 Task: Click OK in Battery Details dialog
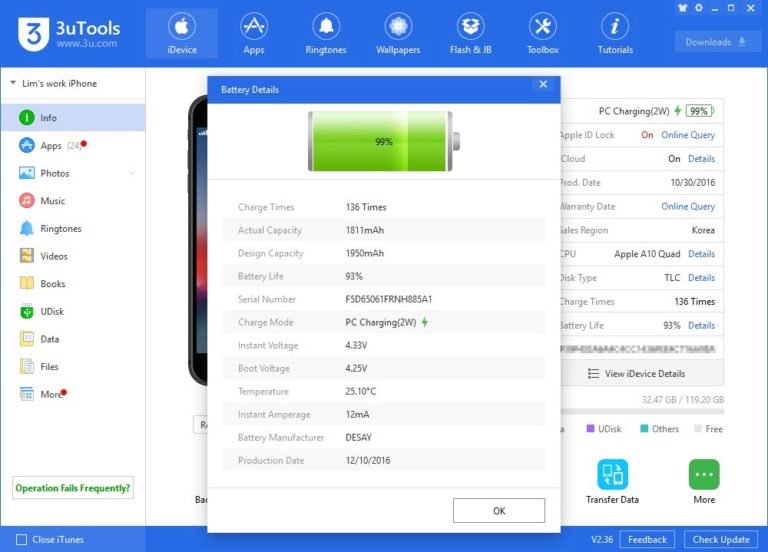499,511
